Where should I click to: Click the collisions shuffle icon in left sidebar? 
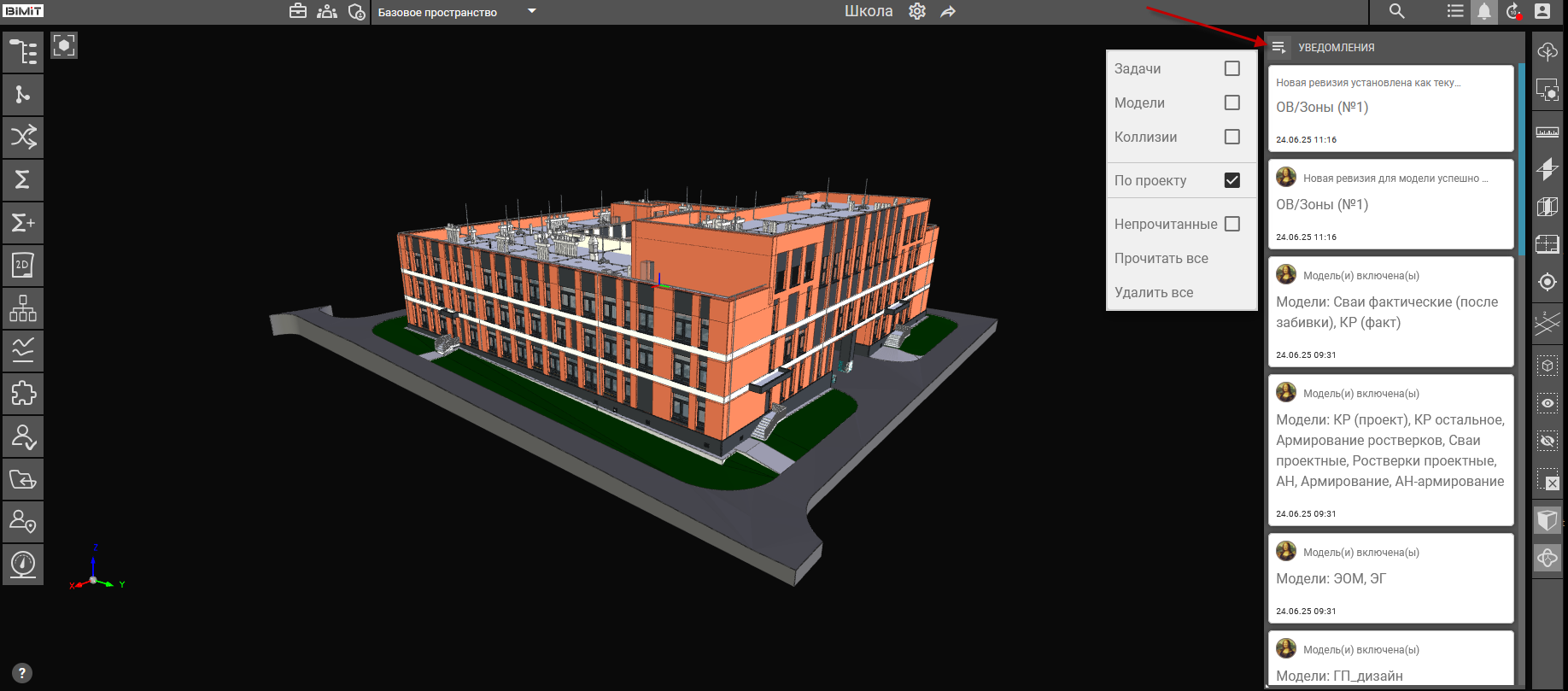(23, 137)
